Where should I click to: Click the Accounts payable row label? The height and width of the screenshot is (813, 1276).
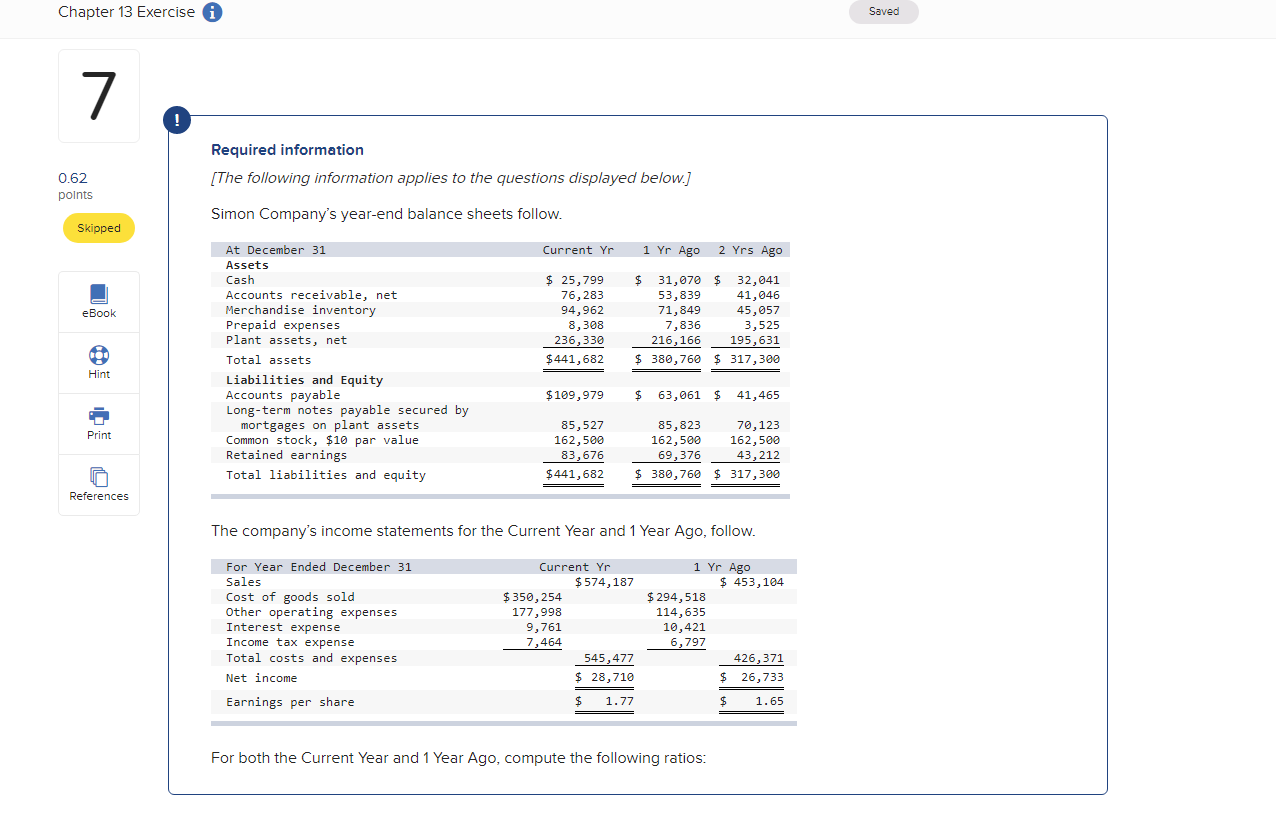click(x=283, y=395)
